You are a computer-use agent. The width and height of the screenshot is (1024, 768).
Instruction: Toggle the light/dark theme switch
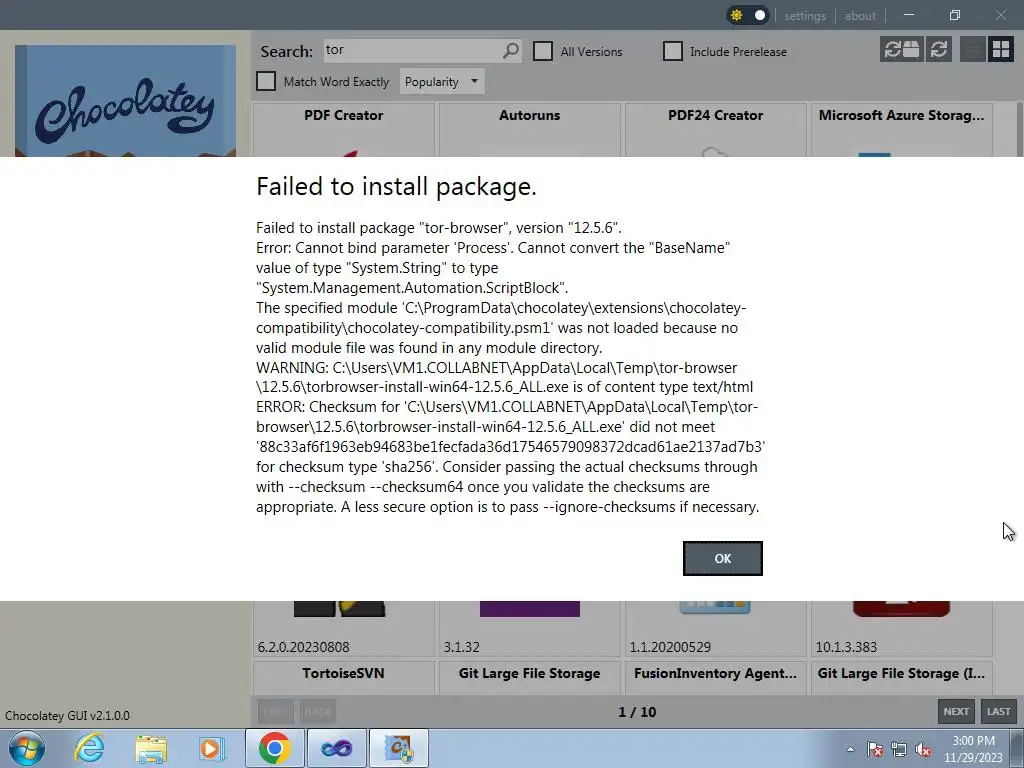coord(748,15)
